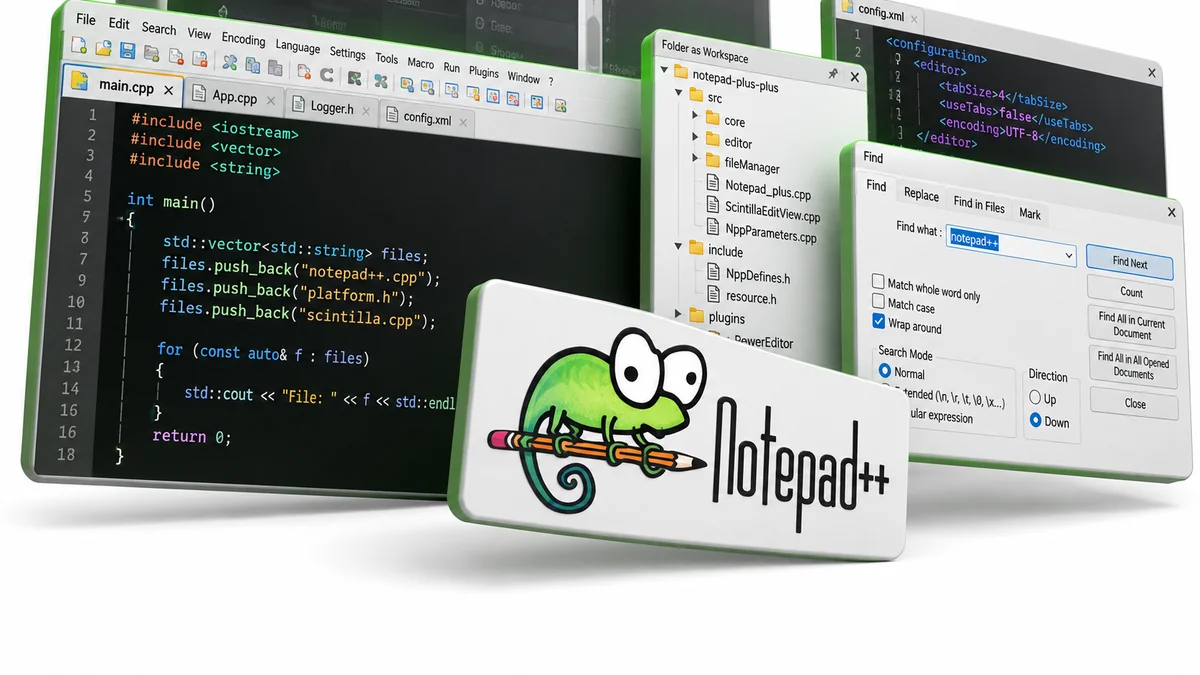
Task: Switch to the App.cpp tab
Action: coord(234,97)
